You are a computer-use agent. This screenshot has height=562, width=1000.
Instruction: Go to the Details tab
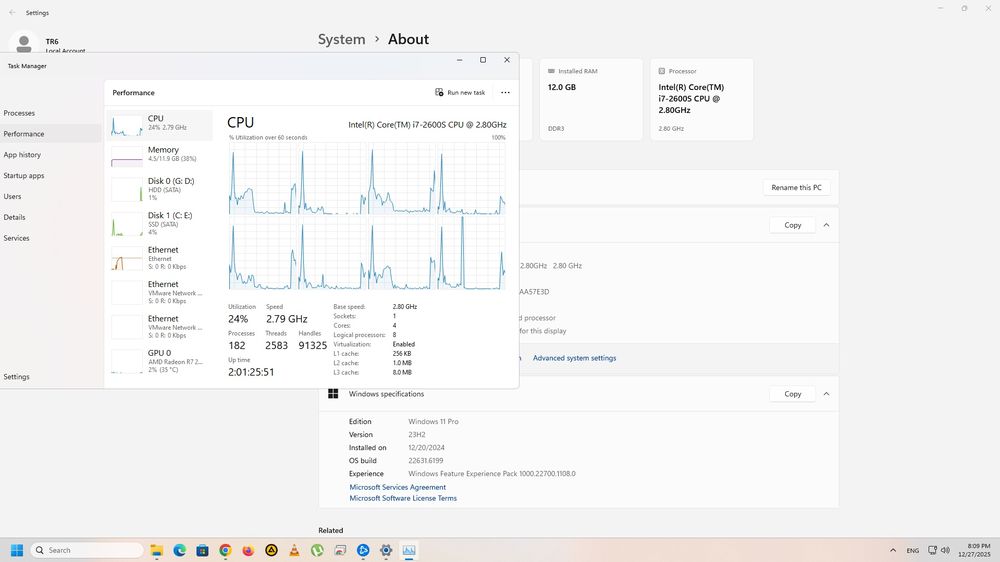coord(51,217)
